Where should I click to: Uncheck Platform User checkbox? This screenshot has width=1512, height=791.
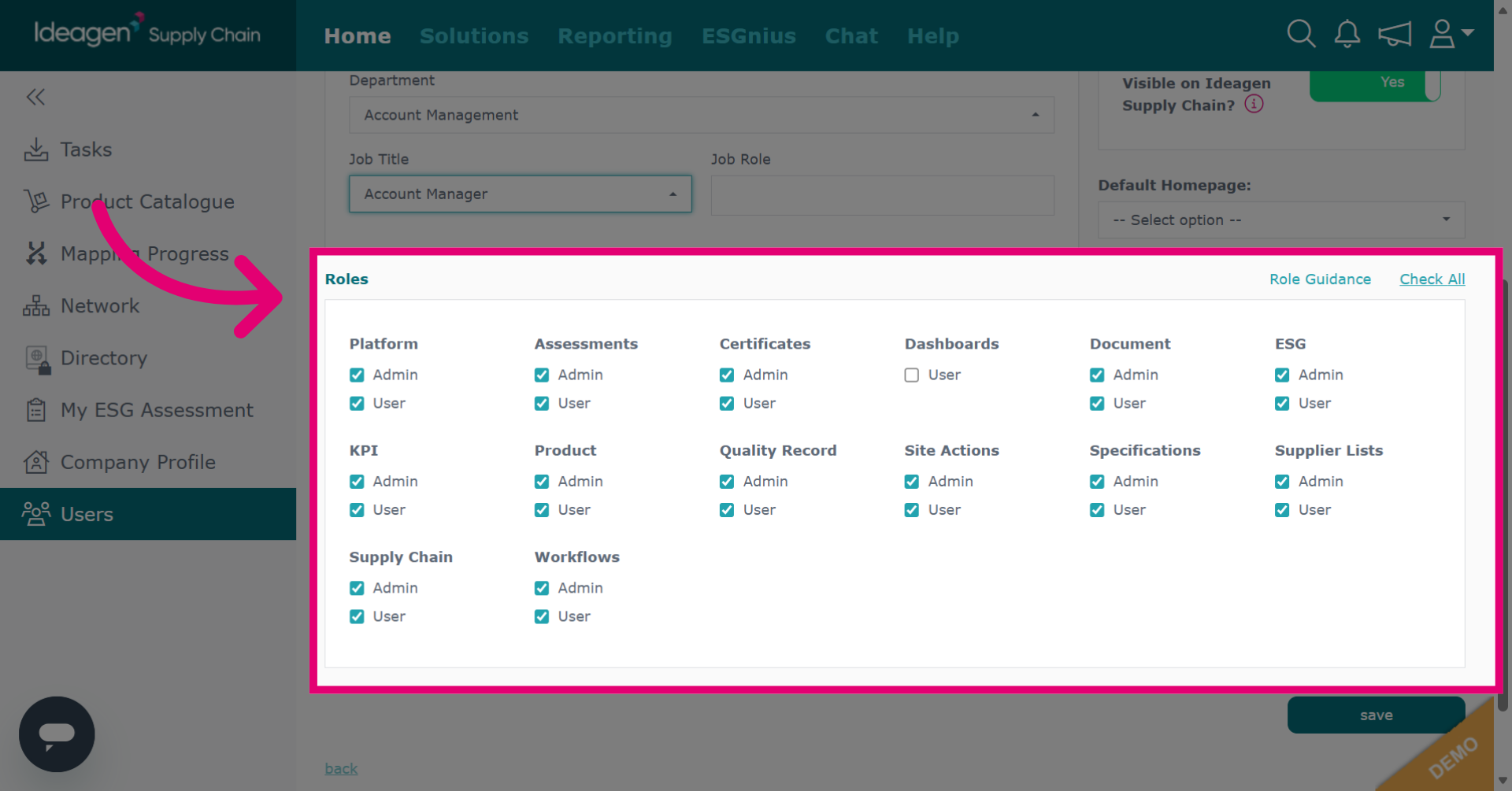357,403
